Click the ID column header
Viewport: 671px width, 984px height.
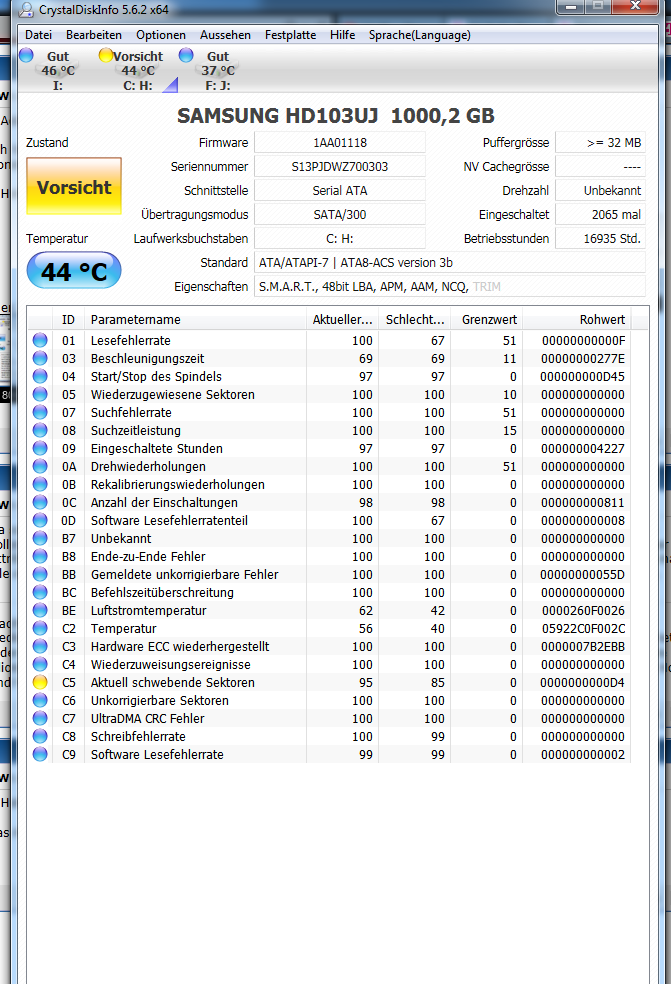pyautogui.click(x=68, y=319)
